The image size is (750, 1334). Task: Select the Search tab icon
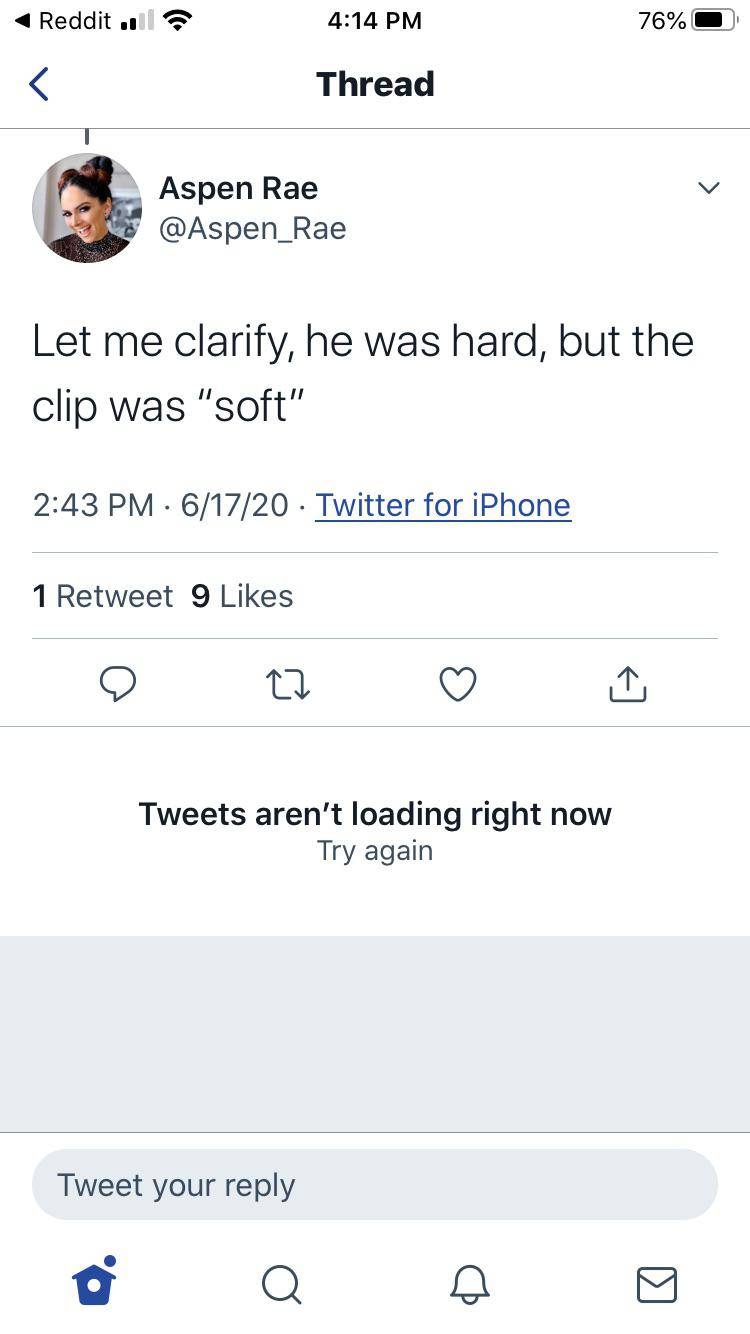[x=281, y=1285]
